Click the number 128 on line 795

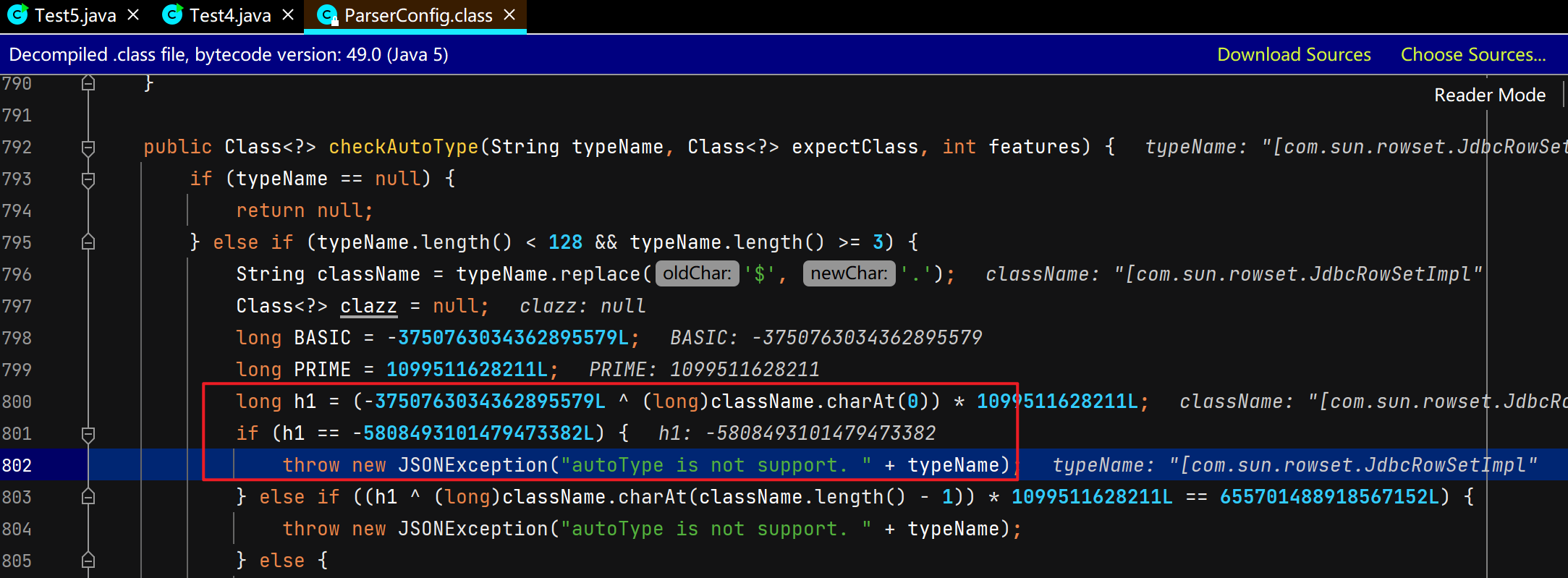pos(566,242)
